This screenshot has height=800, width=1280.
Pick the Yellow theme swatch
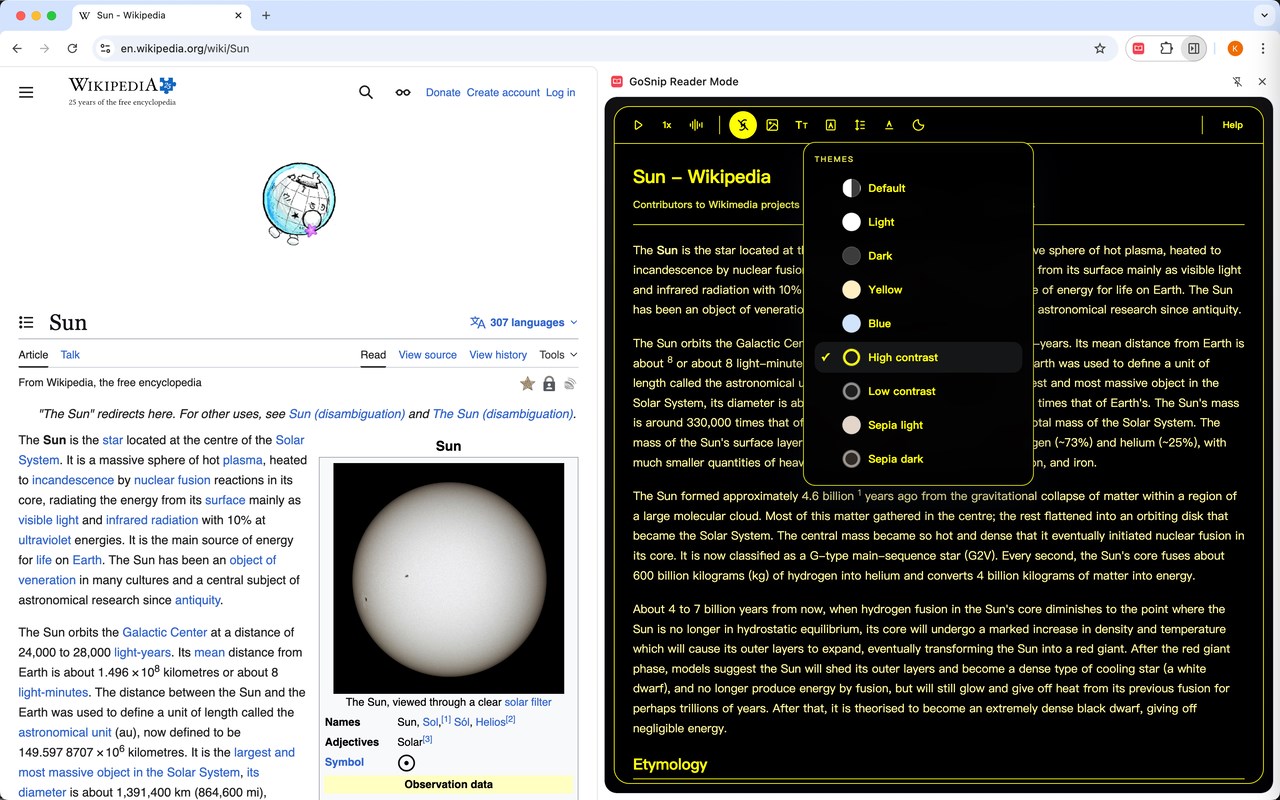[x=851, y=290]
